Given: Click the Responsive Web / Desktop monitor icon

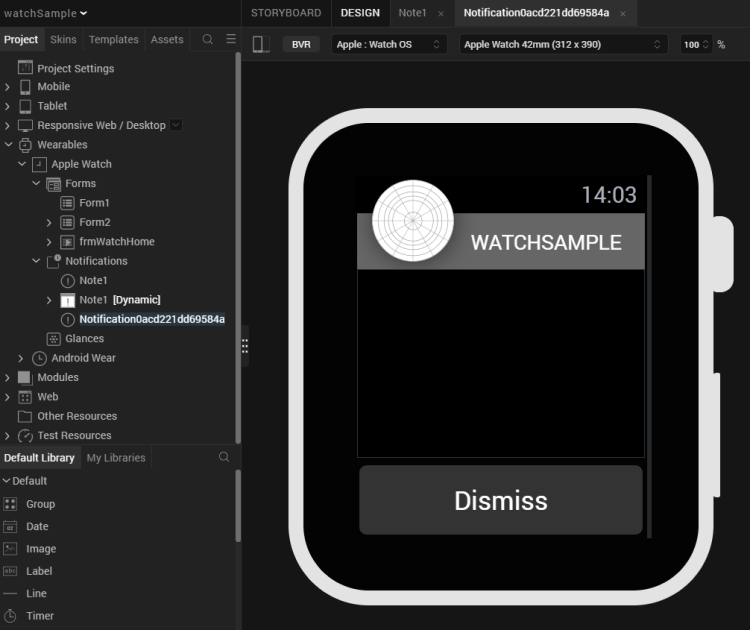Looking at the screenshot, I should 25,125.
